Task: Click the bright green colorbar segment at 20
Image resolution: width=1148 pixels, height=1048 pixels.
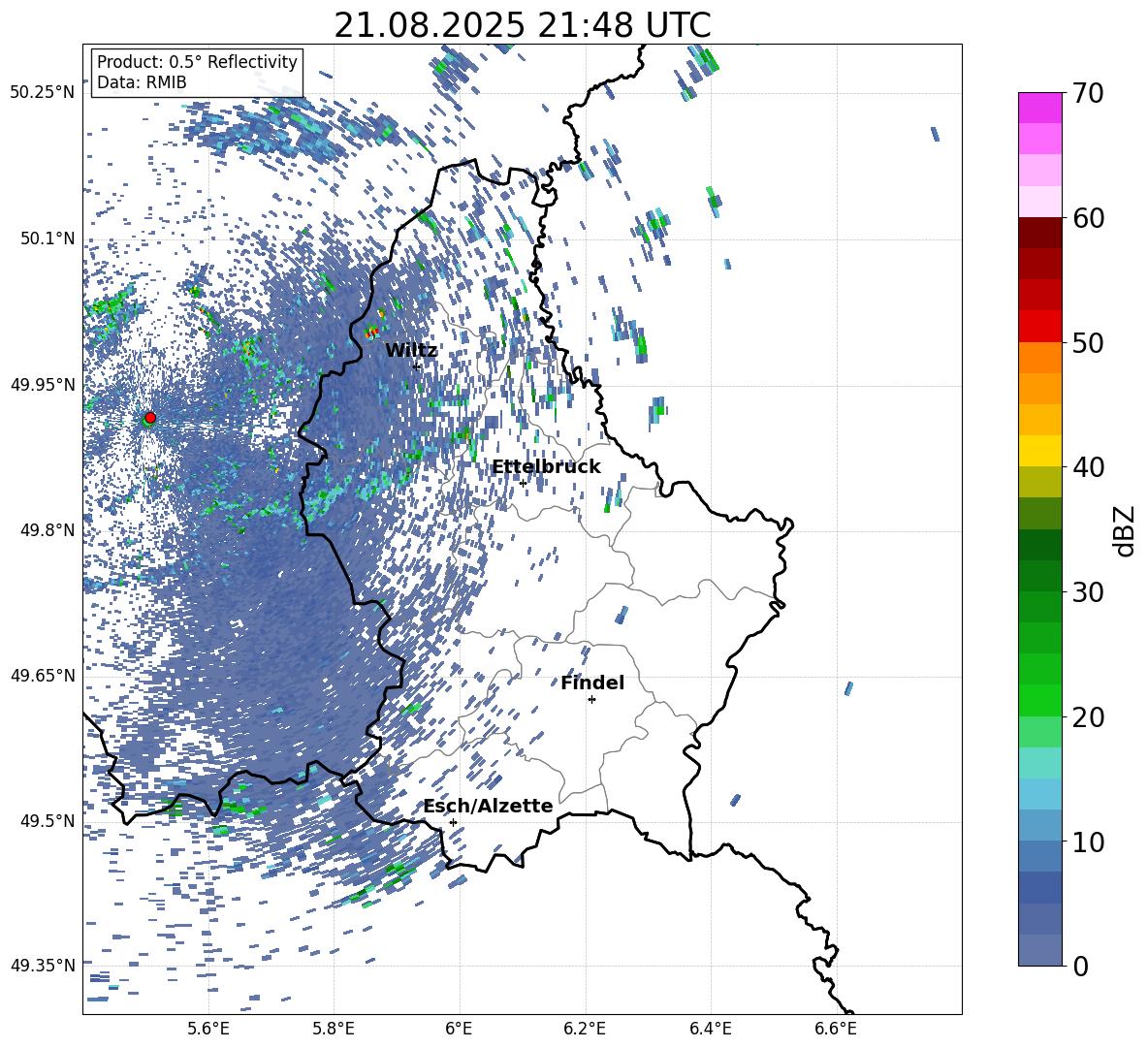Action: pyautogui.click(x=1039, y=700)
